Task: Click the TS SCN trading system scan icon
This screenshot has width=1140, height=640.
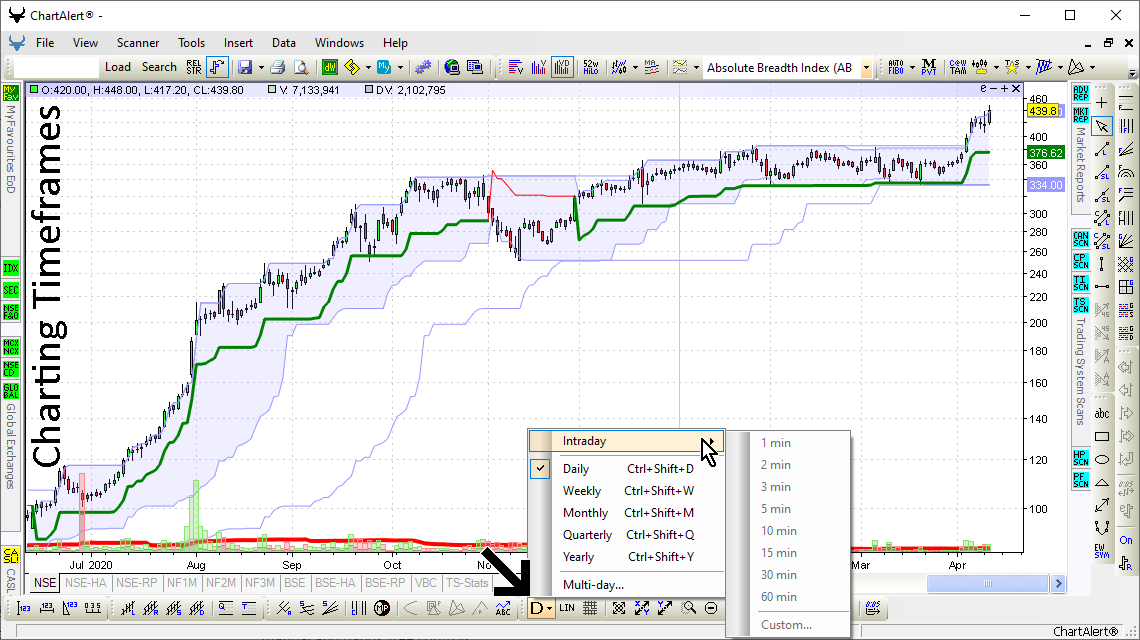Action: 1080,305
